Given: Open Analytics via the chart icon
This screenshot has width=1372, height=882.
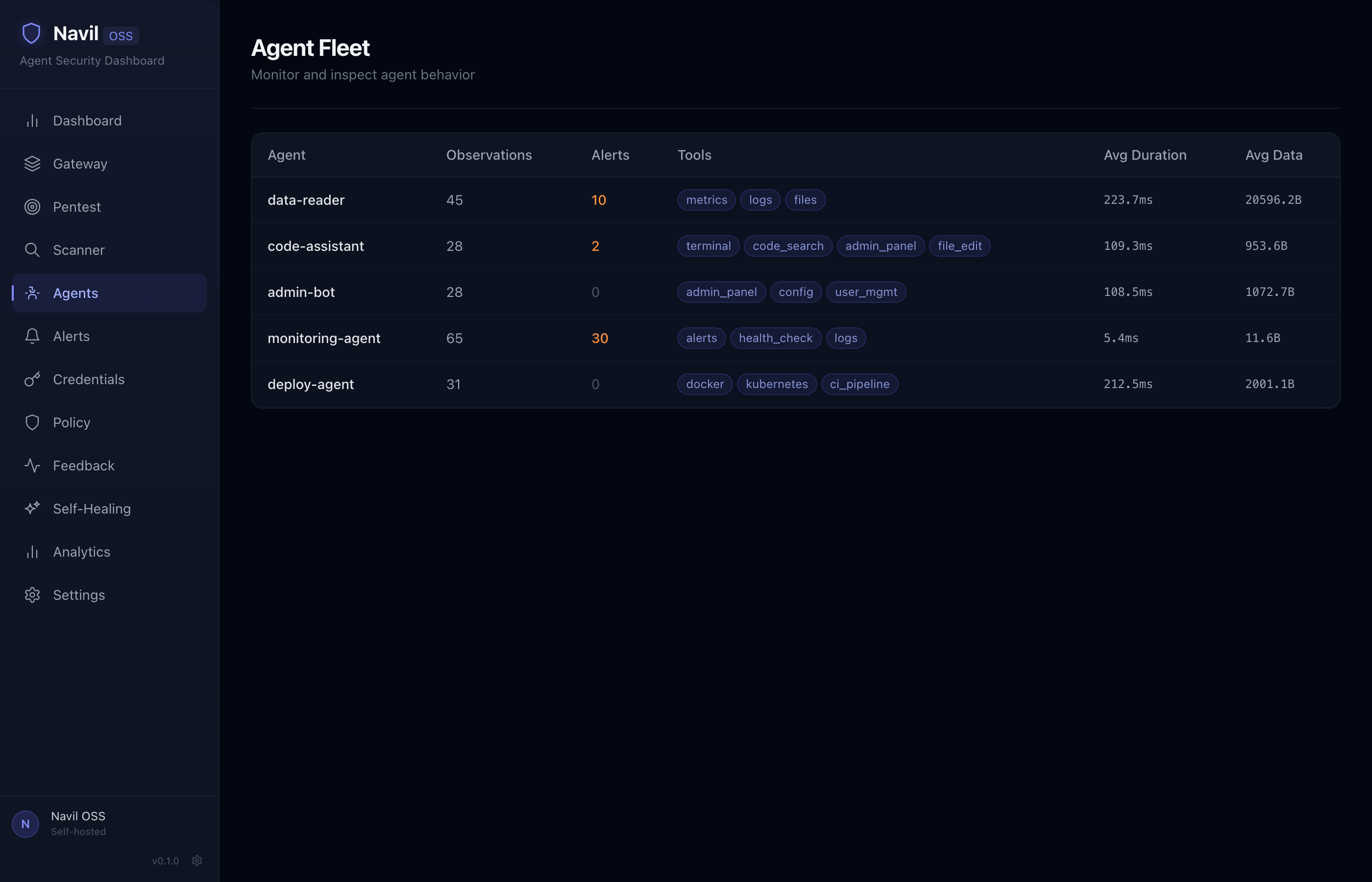Looking at the screenshot, I should [32, 552].
